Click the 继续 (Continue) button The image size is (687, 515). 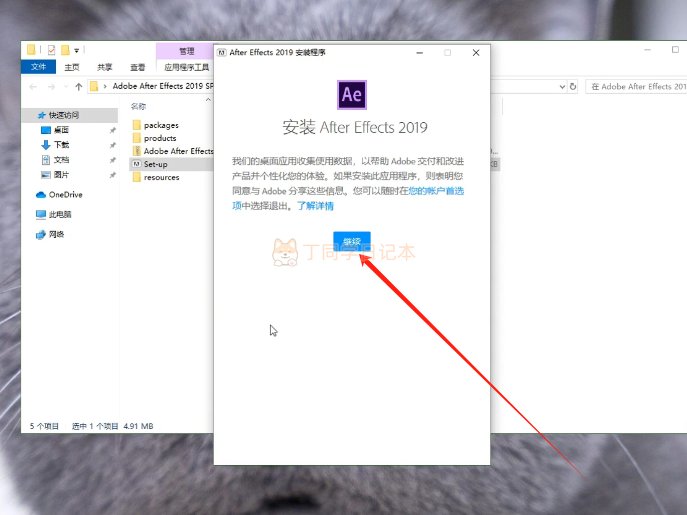(352, 242)
